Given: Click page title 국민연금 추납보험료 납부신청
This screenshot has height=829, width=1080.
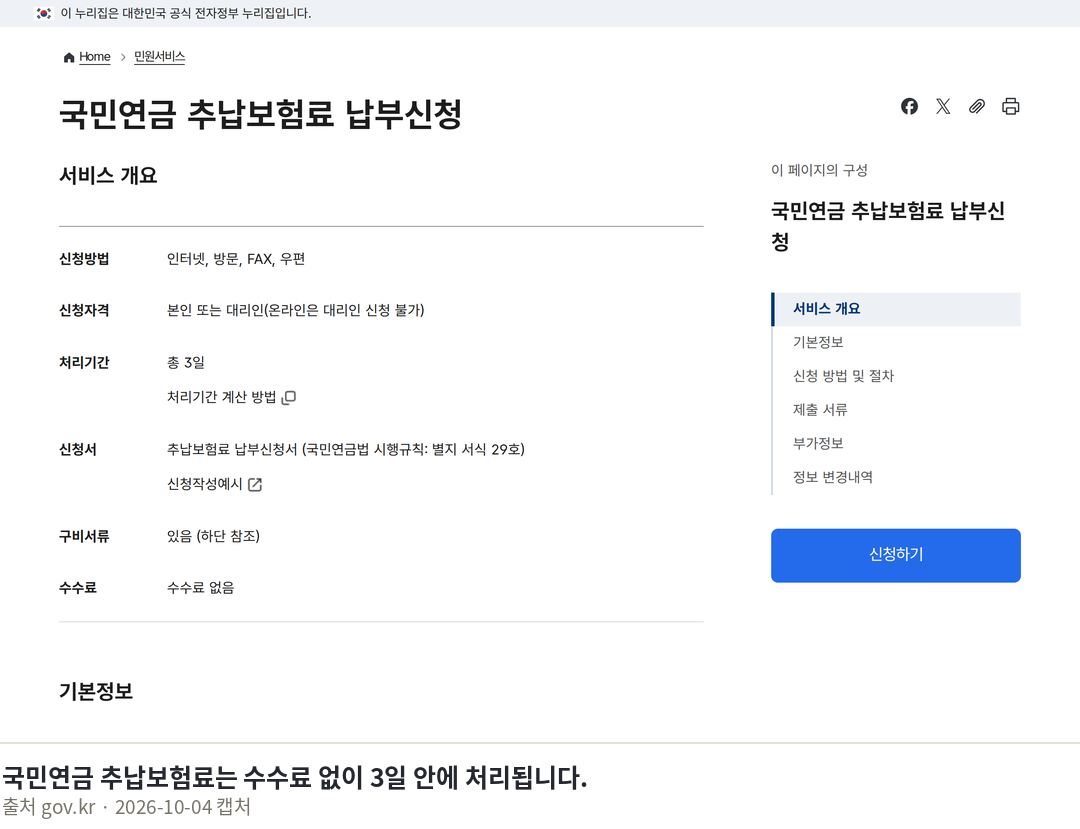Looking at the screenshot, I should (x=260, y=114).
